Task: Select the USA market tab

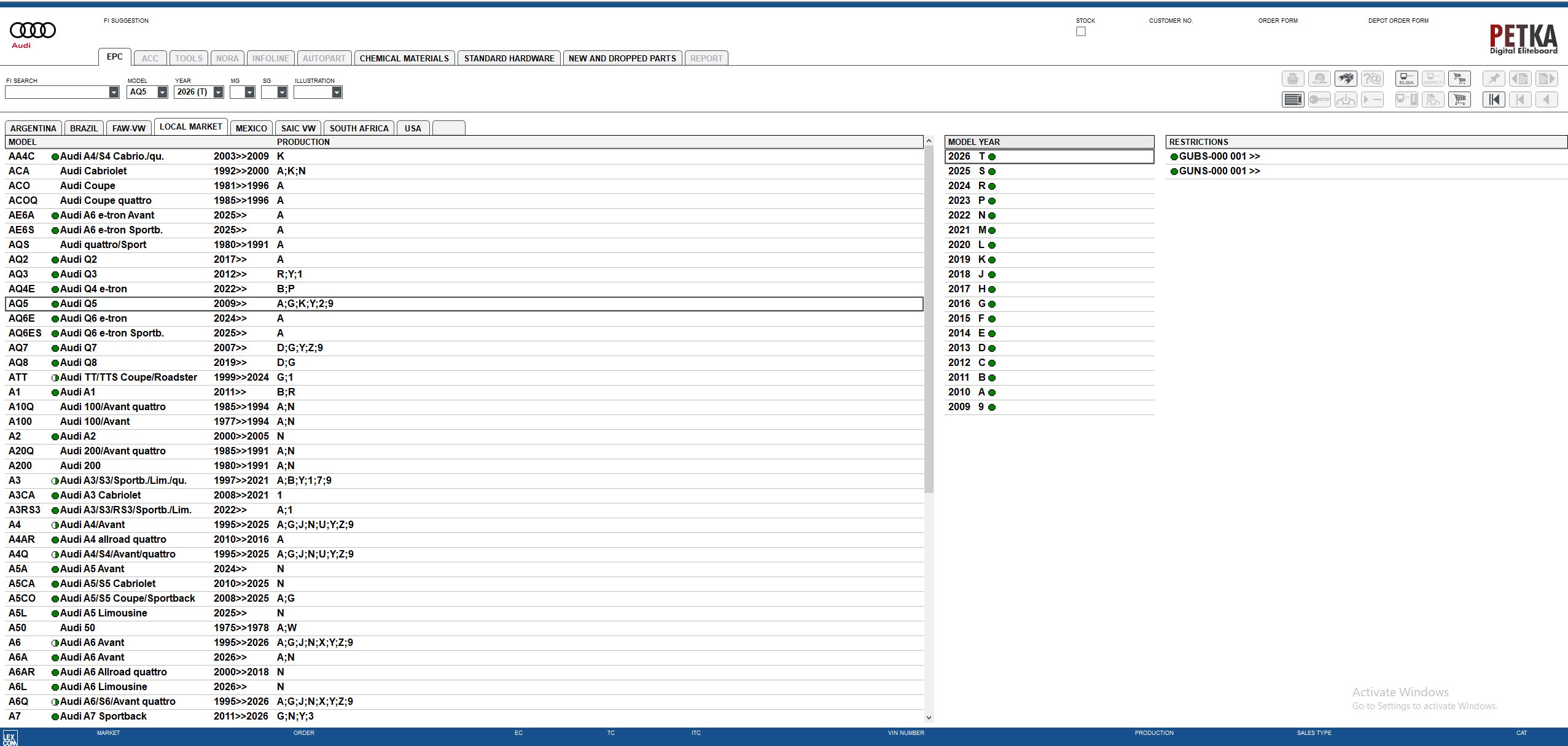Action: 413,128
